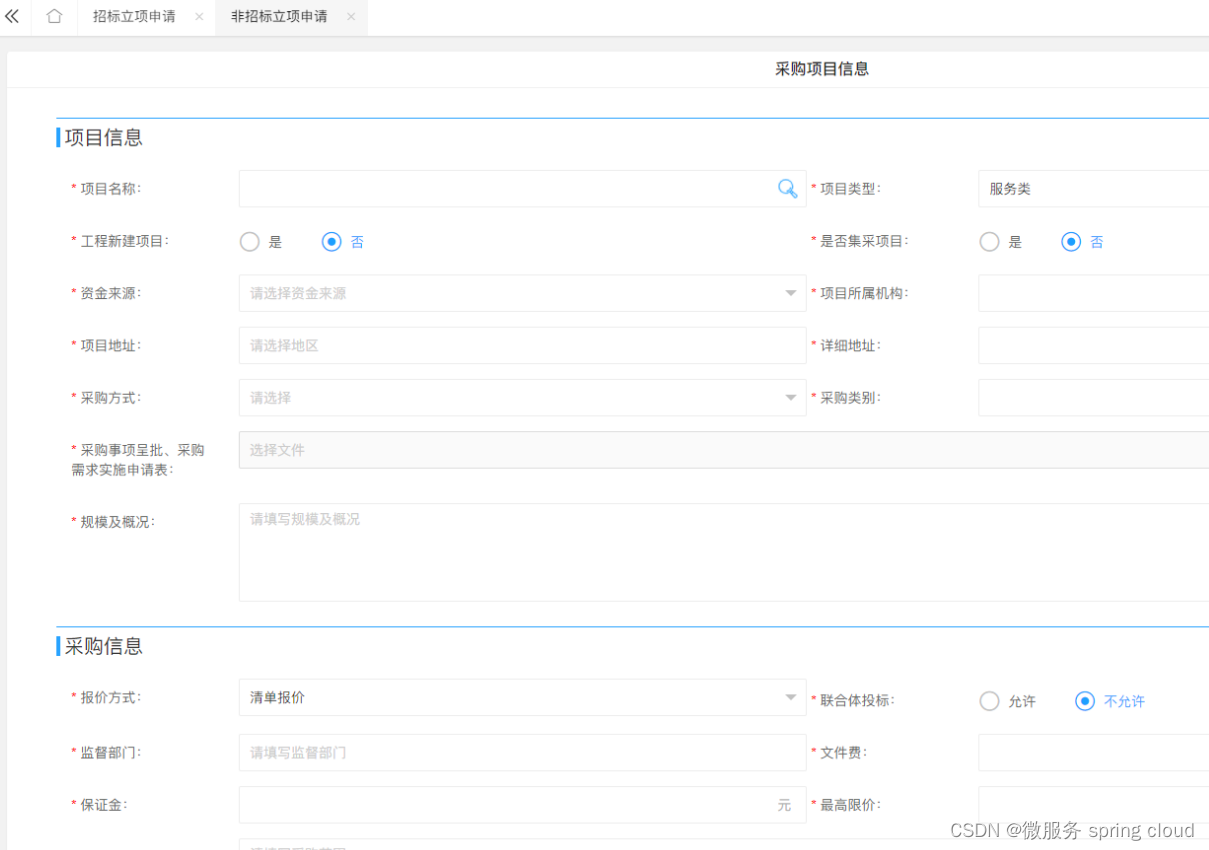Screen dimensions: 1209x850
Task: Switch to 非招标立项申请 tab
Action: point(279,17)
